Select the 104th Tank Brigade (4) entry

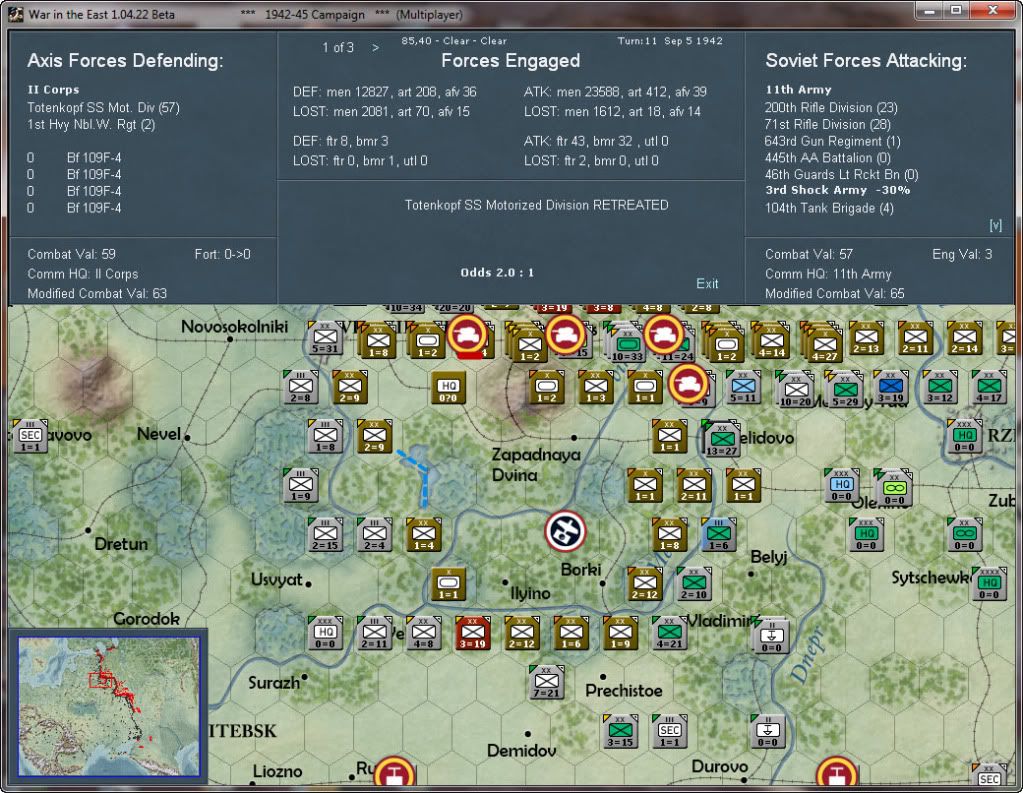tap(829, 208)
